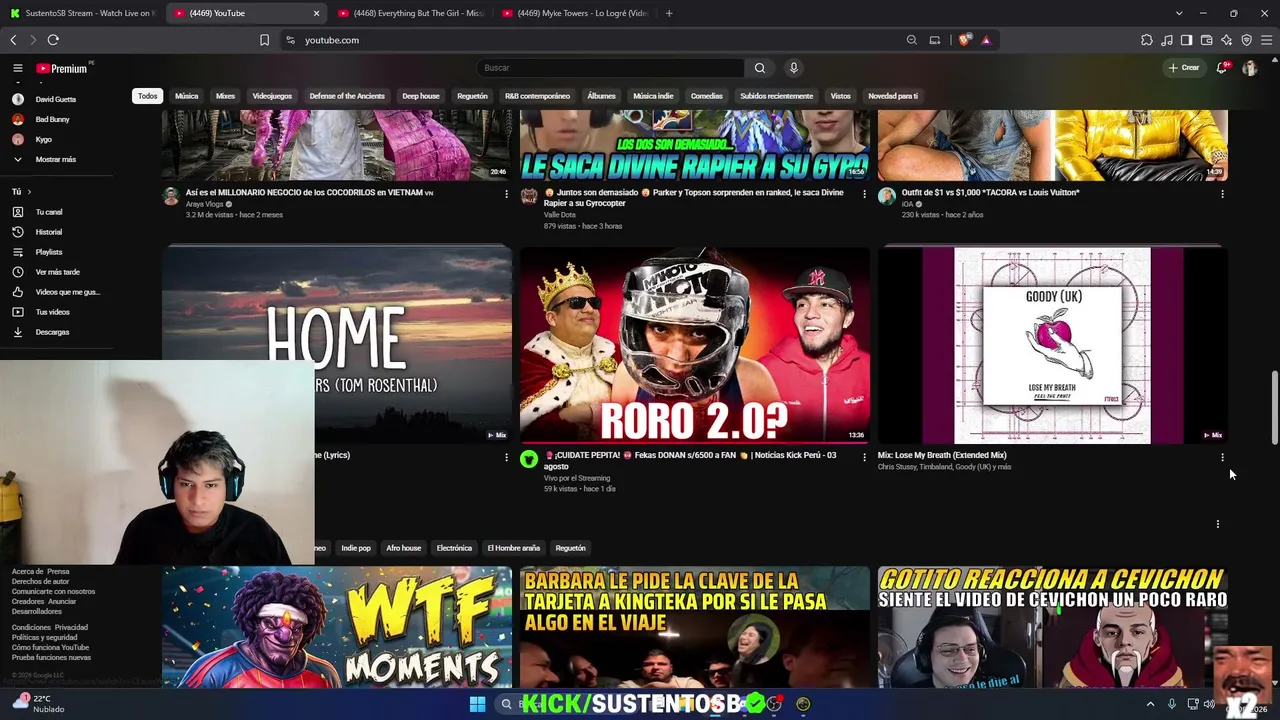The width and height of the screenshot is (1280, 720).
Task: Open YouTube notifications bell
Action: 1221,68
